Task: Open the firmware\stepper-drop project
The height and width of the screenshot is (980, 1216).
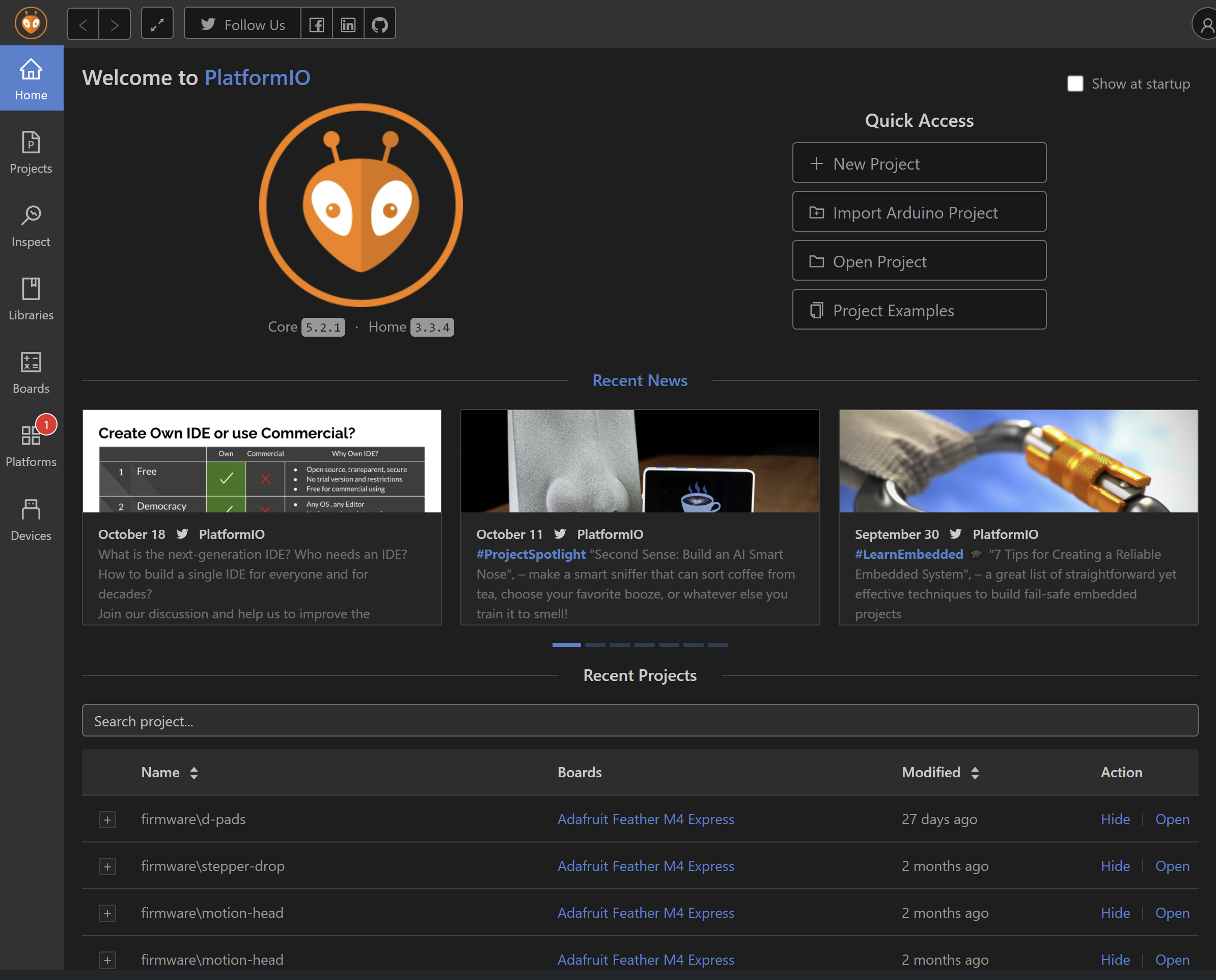Action: pos(1173,866)
